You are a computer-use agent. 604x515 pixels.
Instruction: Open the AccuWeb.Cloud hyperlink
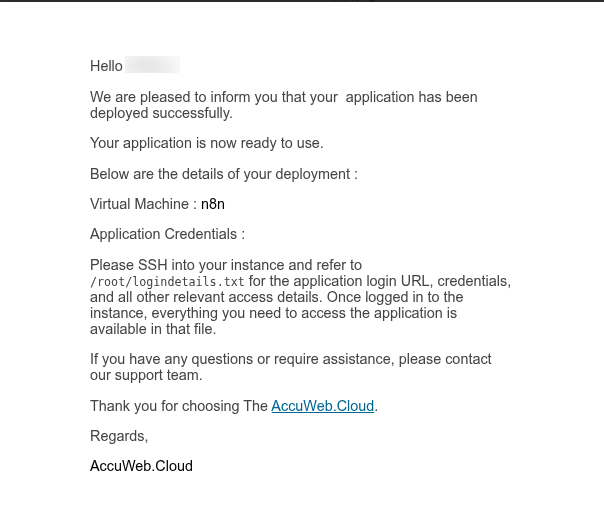(322, 406)
